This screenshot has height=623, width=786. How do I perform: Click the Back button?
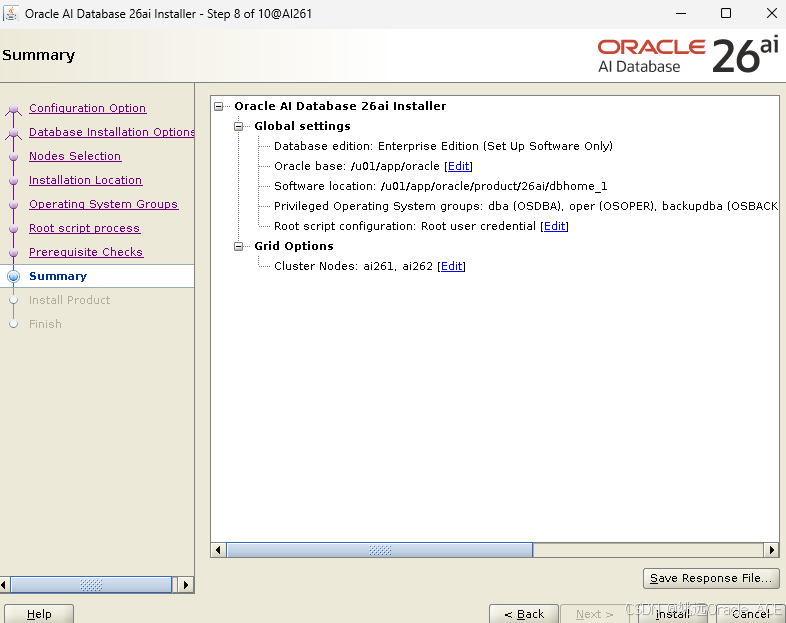(x=524, y=614)
